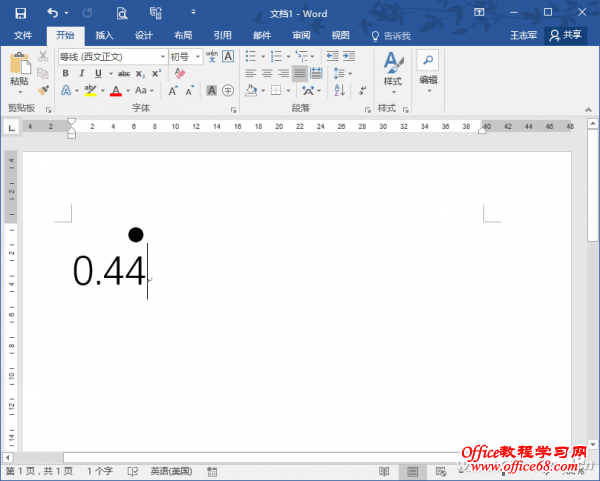Apply superscript formatting
The height and width of the screenshot is (481, 600).
(156, 73)
